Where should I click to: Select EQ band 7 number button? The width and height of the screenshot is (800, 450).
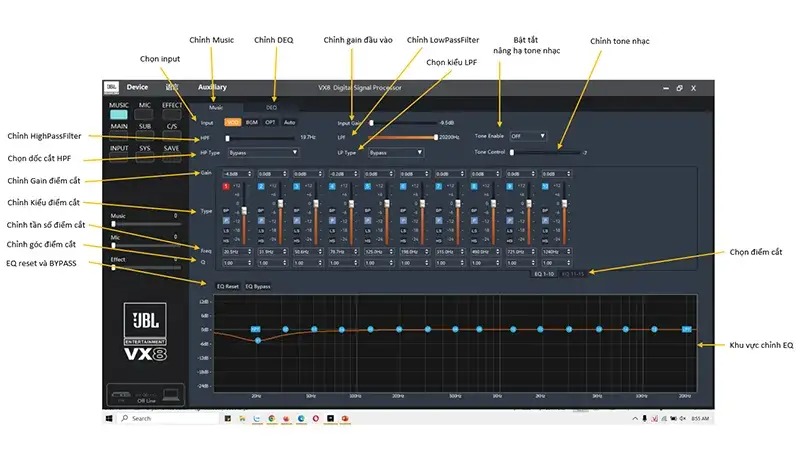[439, 186]
